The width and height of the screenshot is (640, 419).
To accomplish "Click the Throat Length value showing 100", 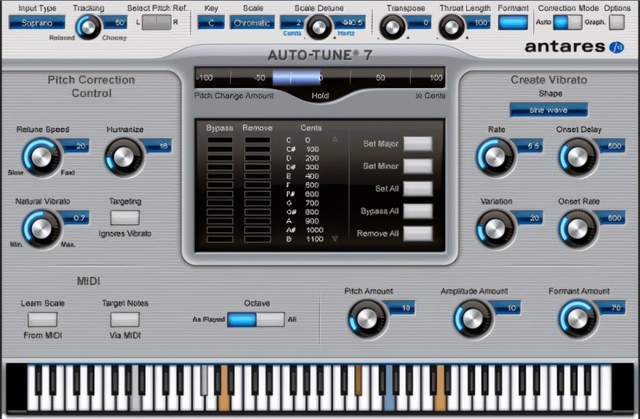I will point(478,22).
